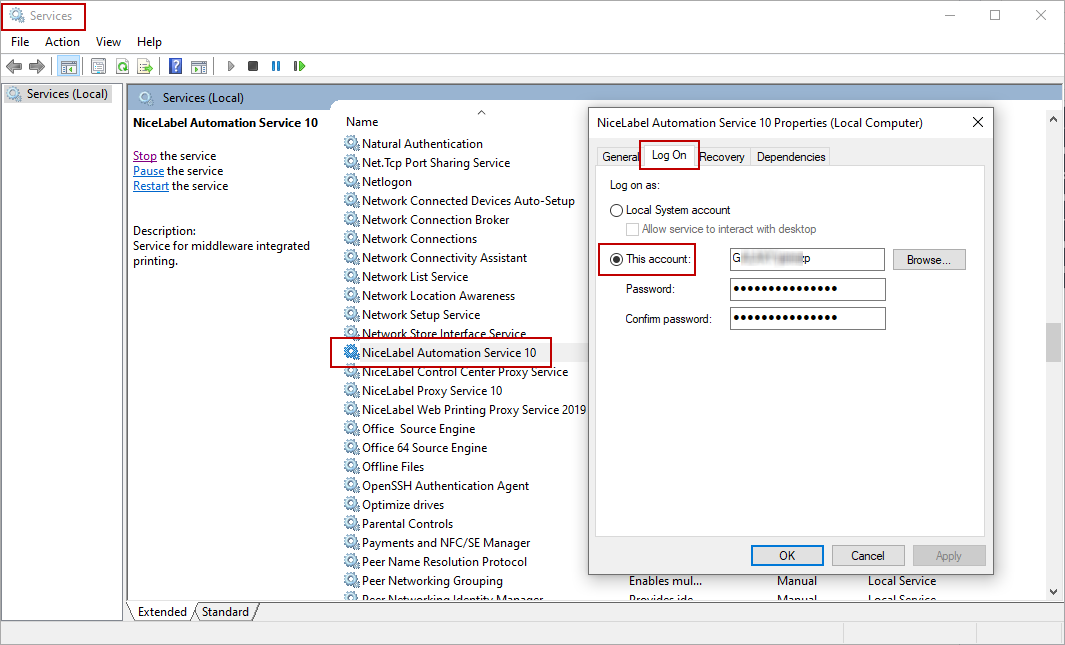Viewport: 1065px width, 645px height.
Task: Click the services list vertical scrollbar thumb
Action: (1053, 342)
